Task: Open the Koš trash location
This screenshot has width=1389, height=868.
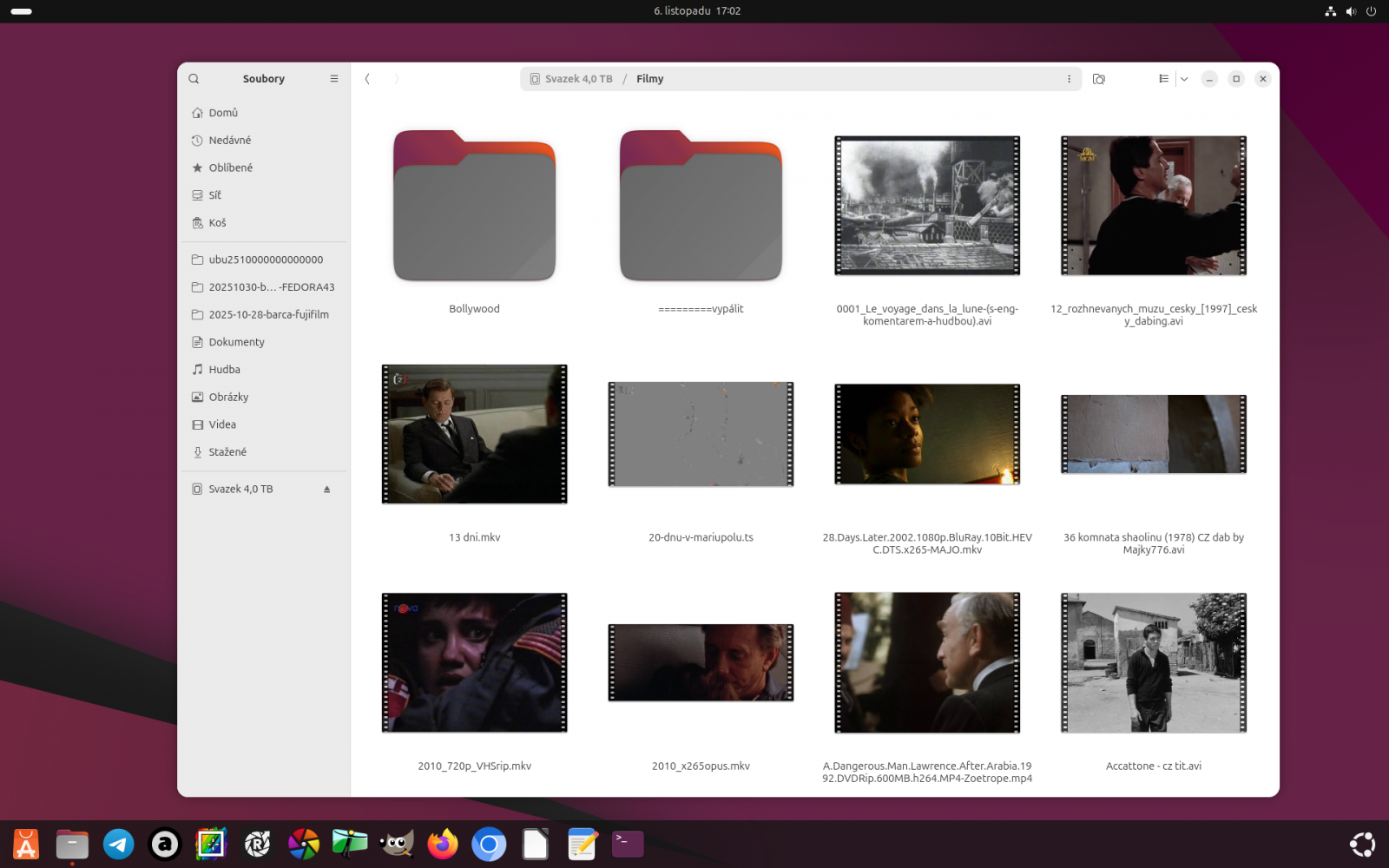Action: [217, 223]
